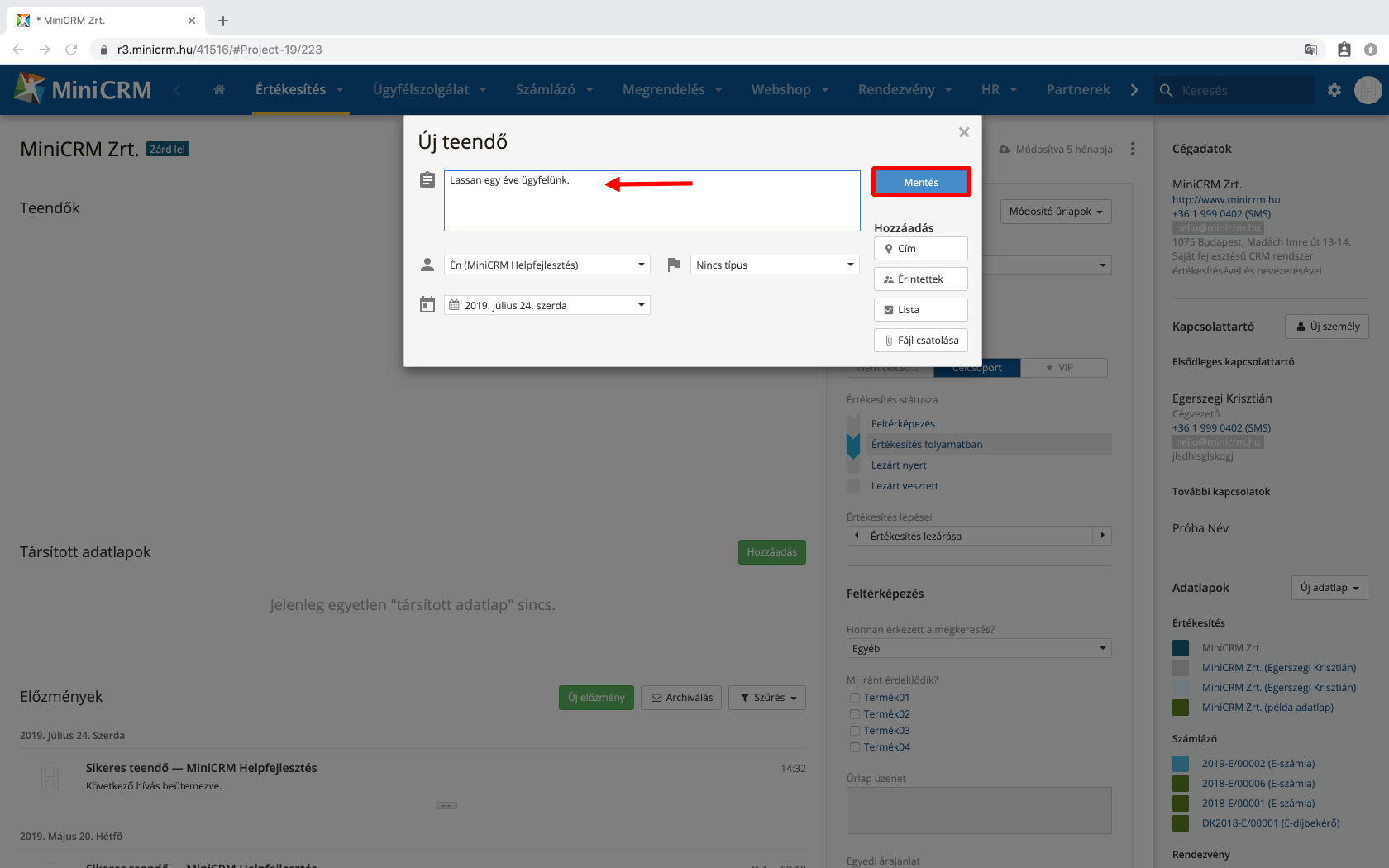Click Fájl csatolása button
Viewport: 1389px width, 868px height.
pyautogui.click(x=921, y=341)
